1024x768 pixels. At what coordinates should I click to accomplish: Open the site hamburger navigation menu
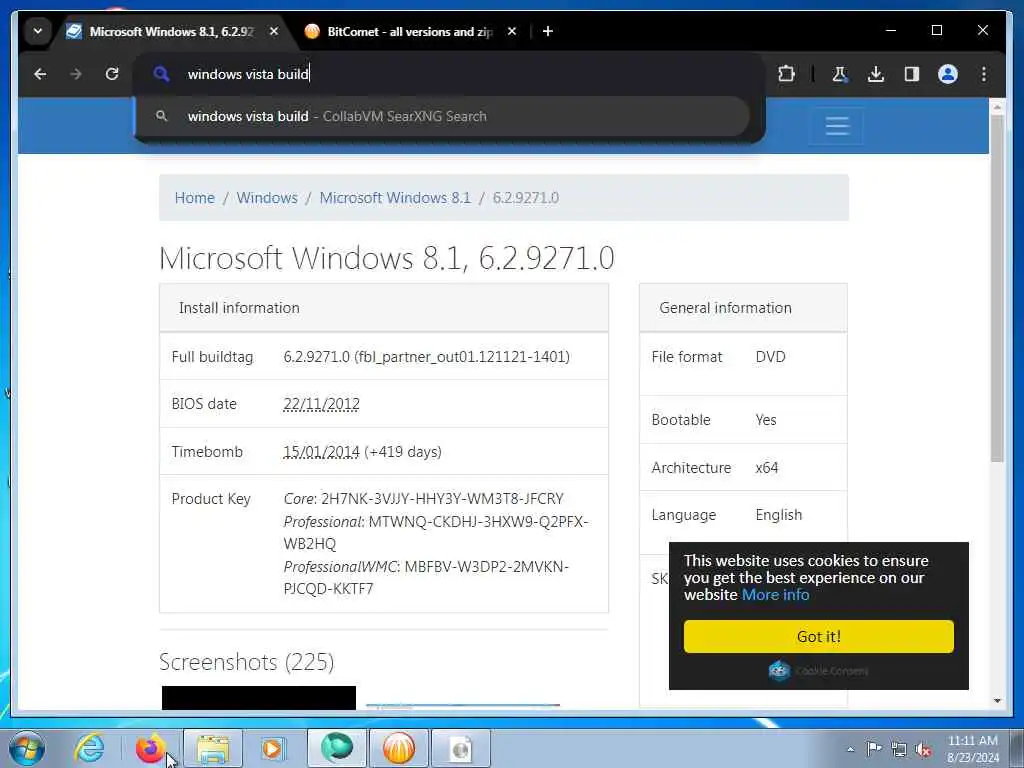837,125
